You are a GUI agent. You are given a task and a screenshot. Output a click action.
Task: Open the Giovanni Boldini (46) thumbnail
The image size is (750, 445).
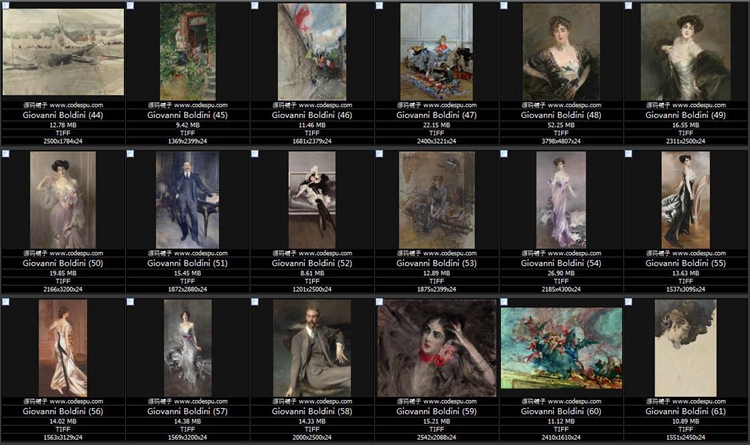tap(312, 52)
